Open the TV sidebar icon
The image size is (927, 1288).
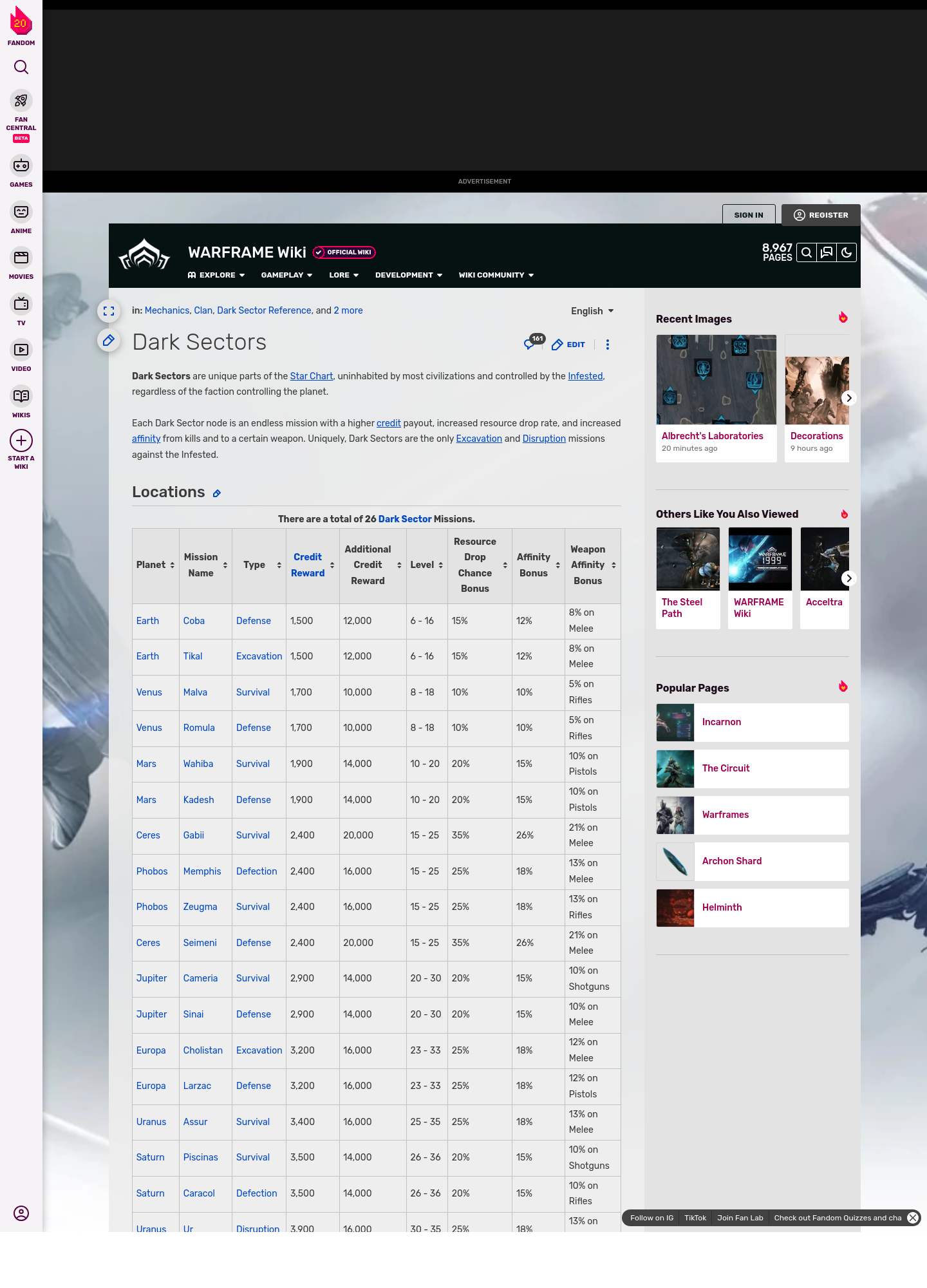click(x=21, y=303)
